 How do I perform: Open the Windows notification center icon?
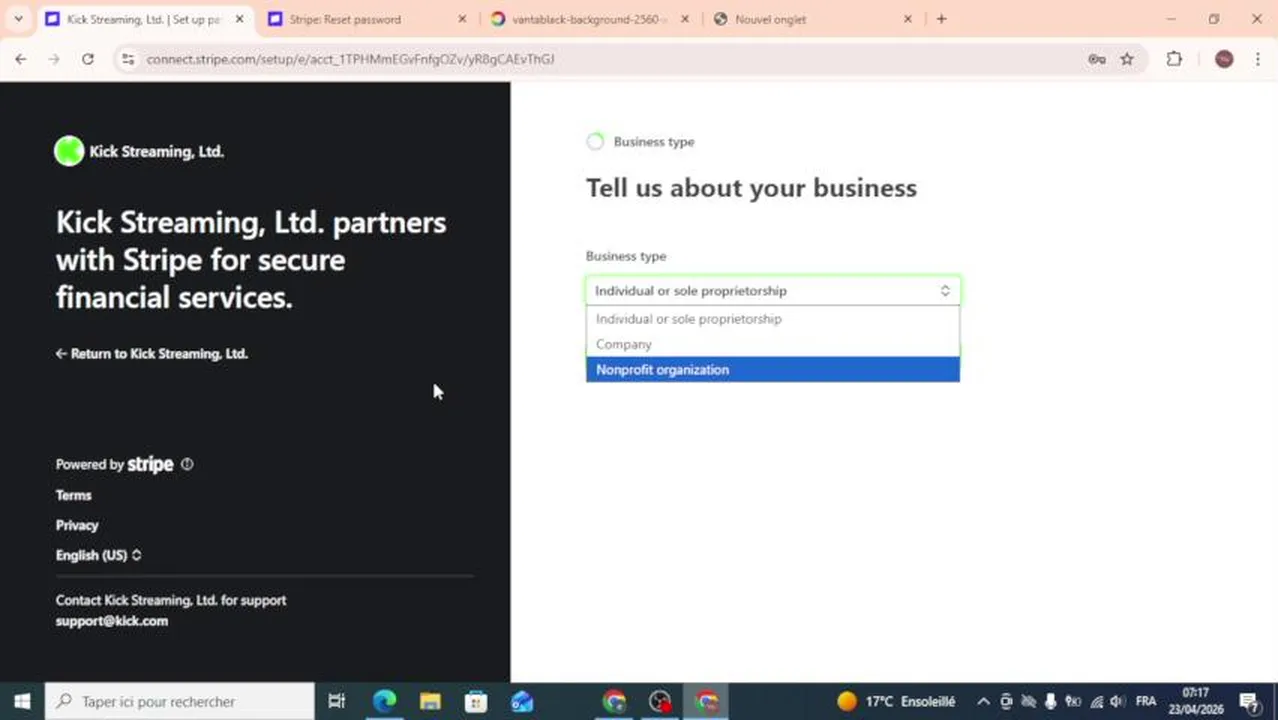point(1248,701)
